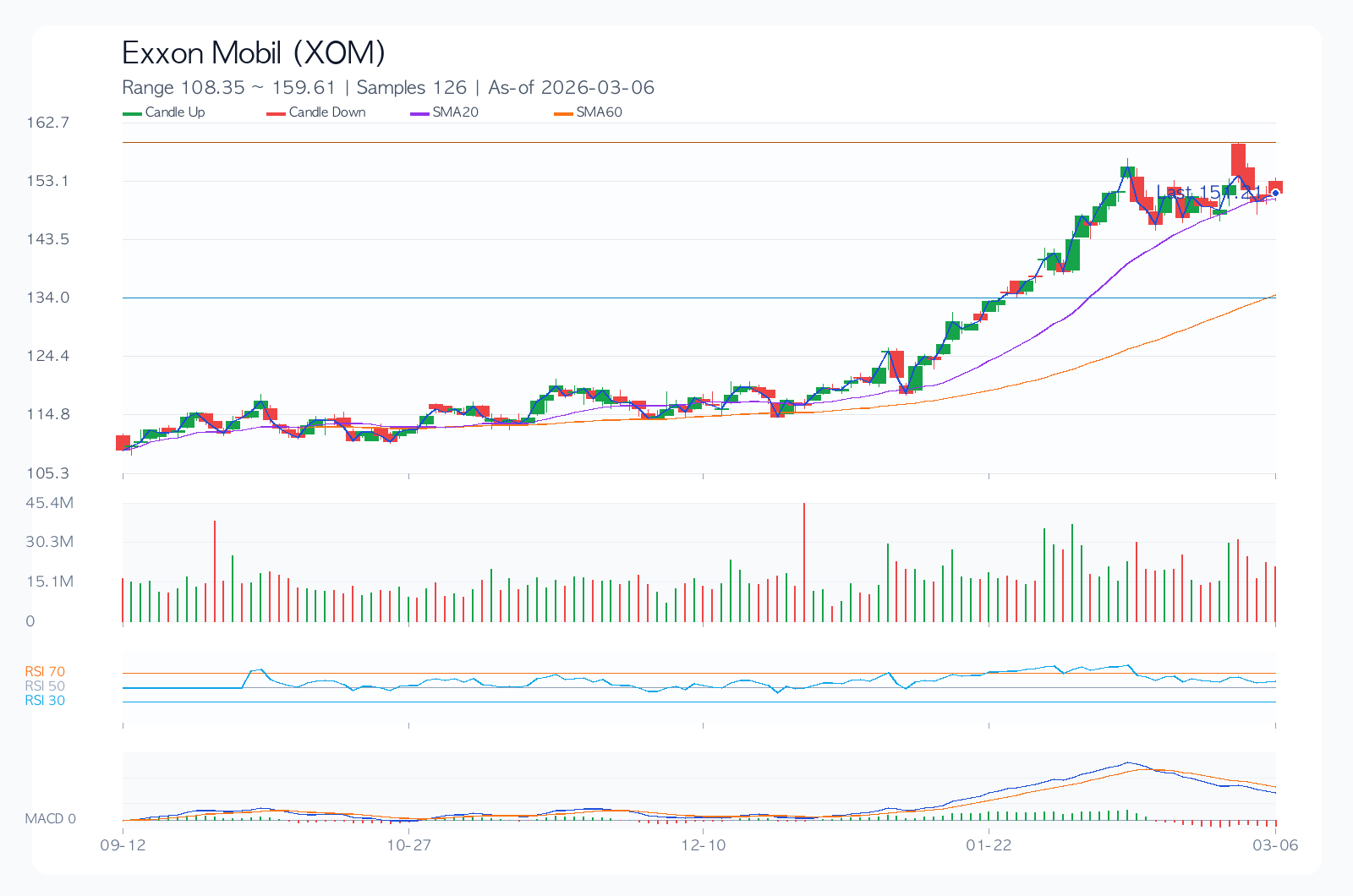Click the RSI 50 midline label

45,686
